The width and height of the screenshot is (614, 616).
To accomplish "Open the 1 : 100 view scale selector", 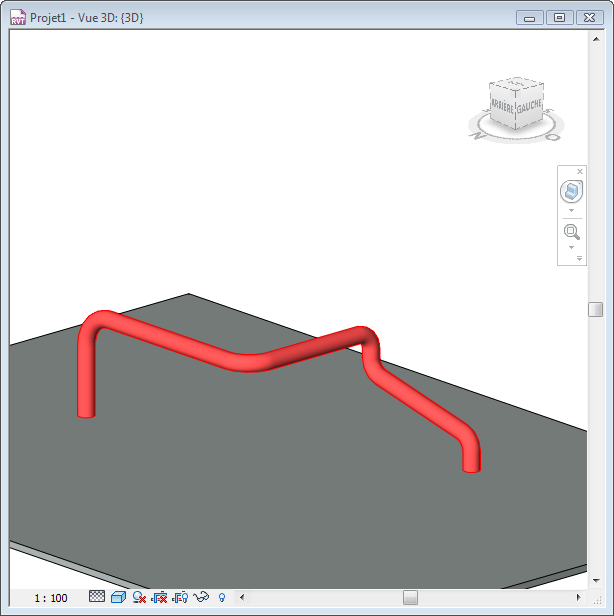I will [x=51, y=598].
